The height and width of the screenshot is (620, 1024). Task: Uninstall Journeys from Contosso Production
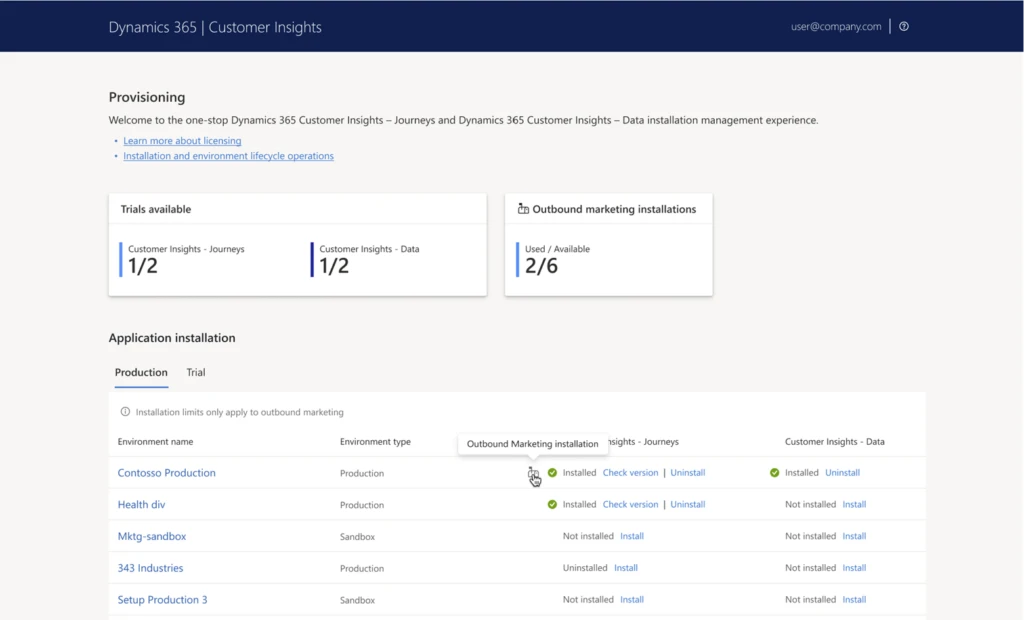(x=687, y=473)
